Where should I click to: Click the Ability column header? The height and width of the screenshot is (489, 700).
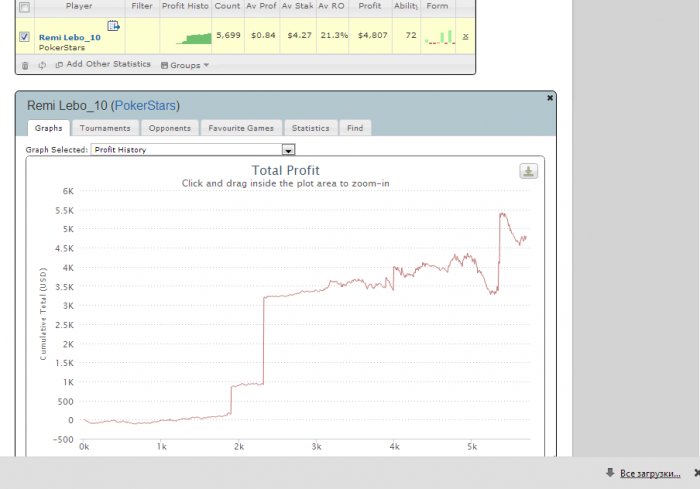[x=406, y=6]
